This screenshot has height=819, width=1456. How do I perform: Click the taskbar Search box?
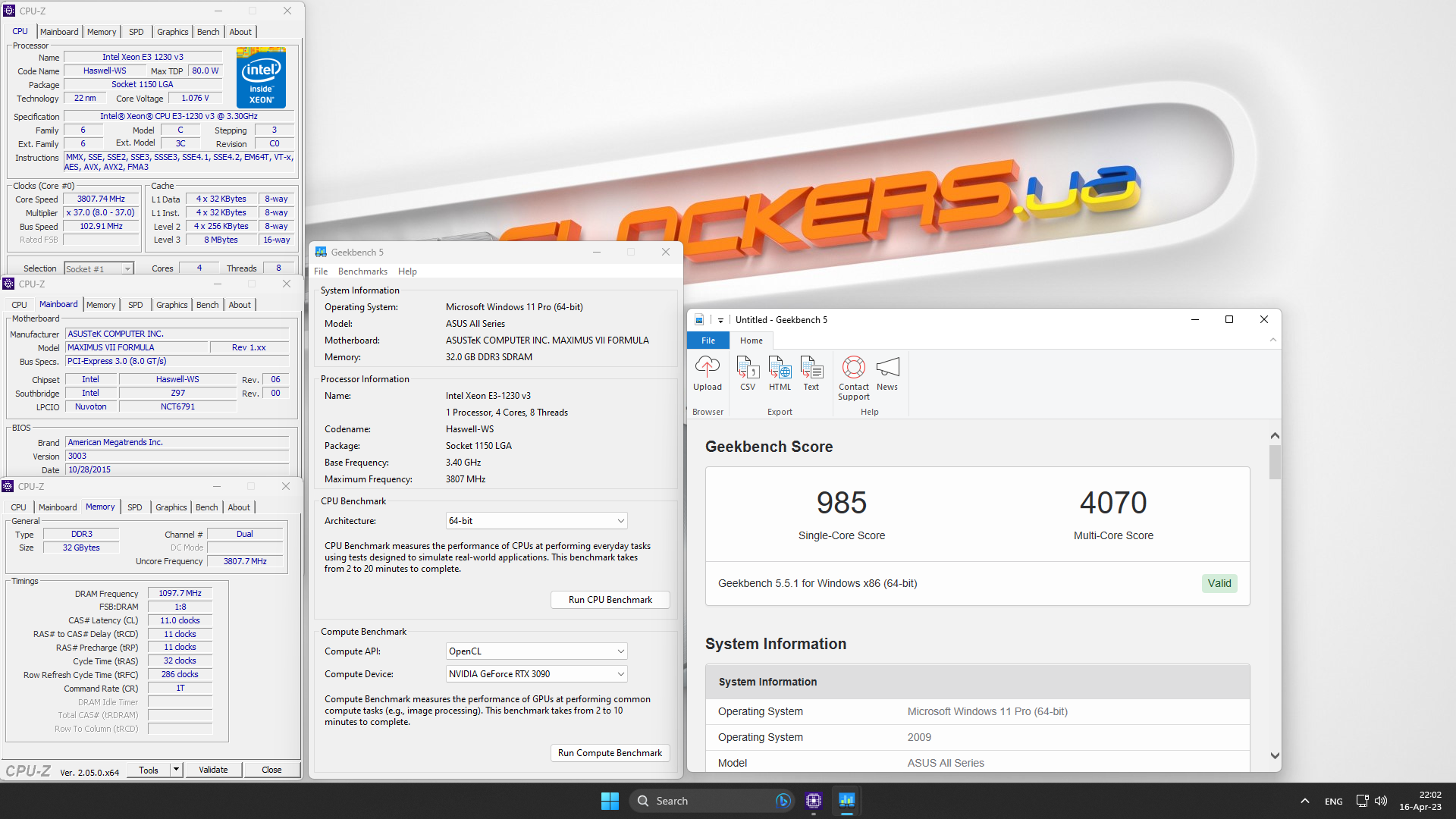pyautogui.click(x=711, y=801)
